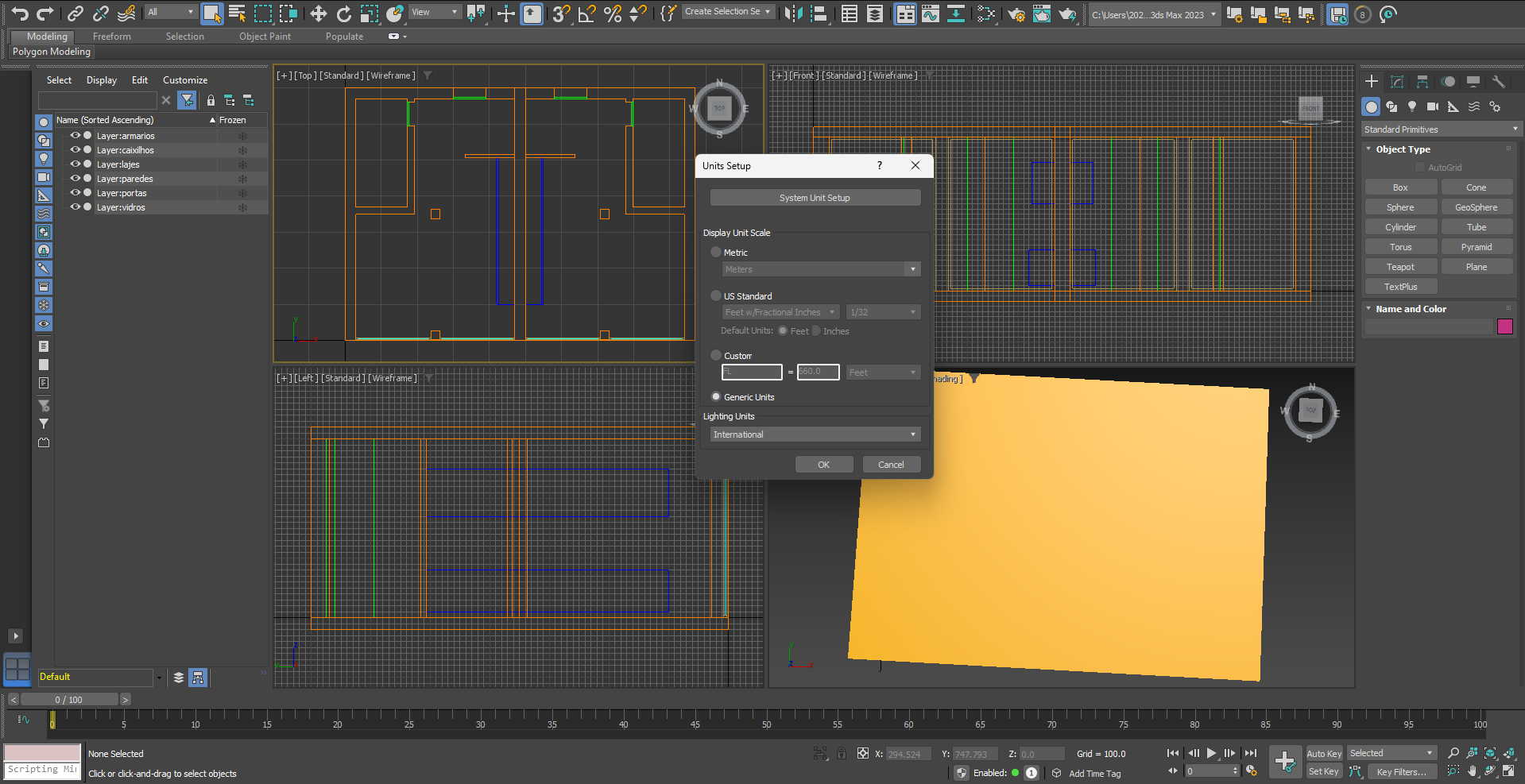This screenshot has width=1525, height=784.
Task: Collapse the Object Type rollout
Action: [x=1403, y=149]
